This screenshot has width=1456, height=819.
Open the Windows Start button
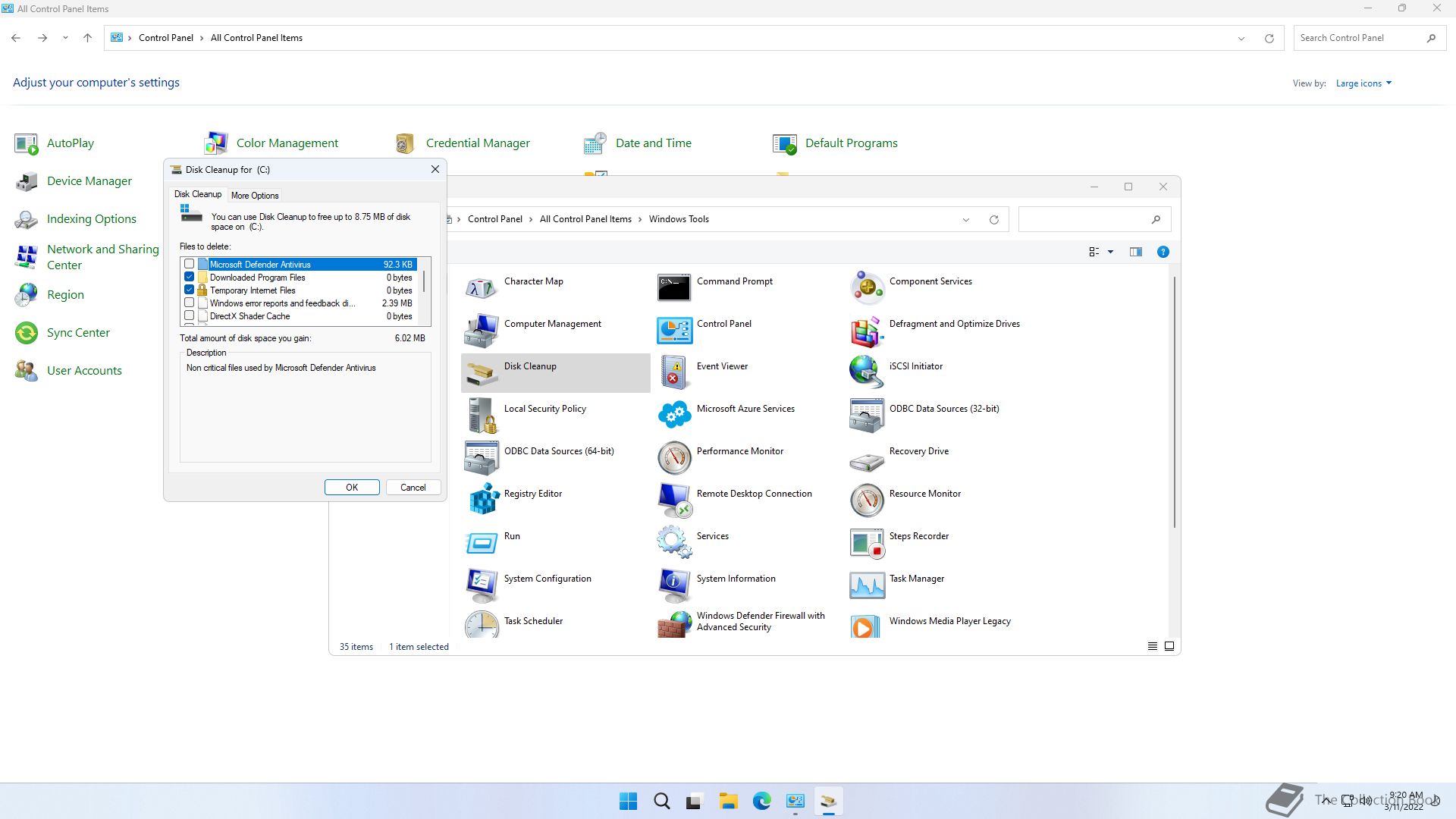coord(628,802)
